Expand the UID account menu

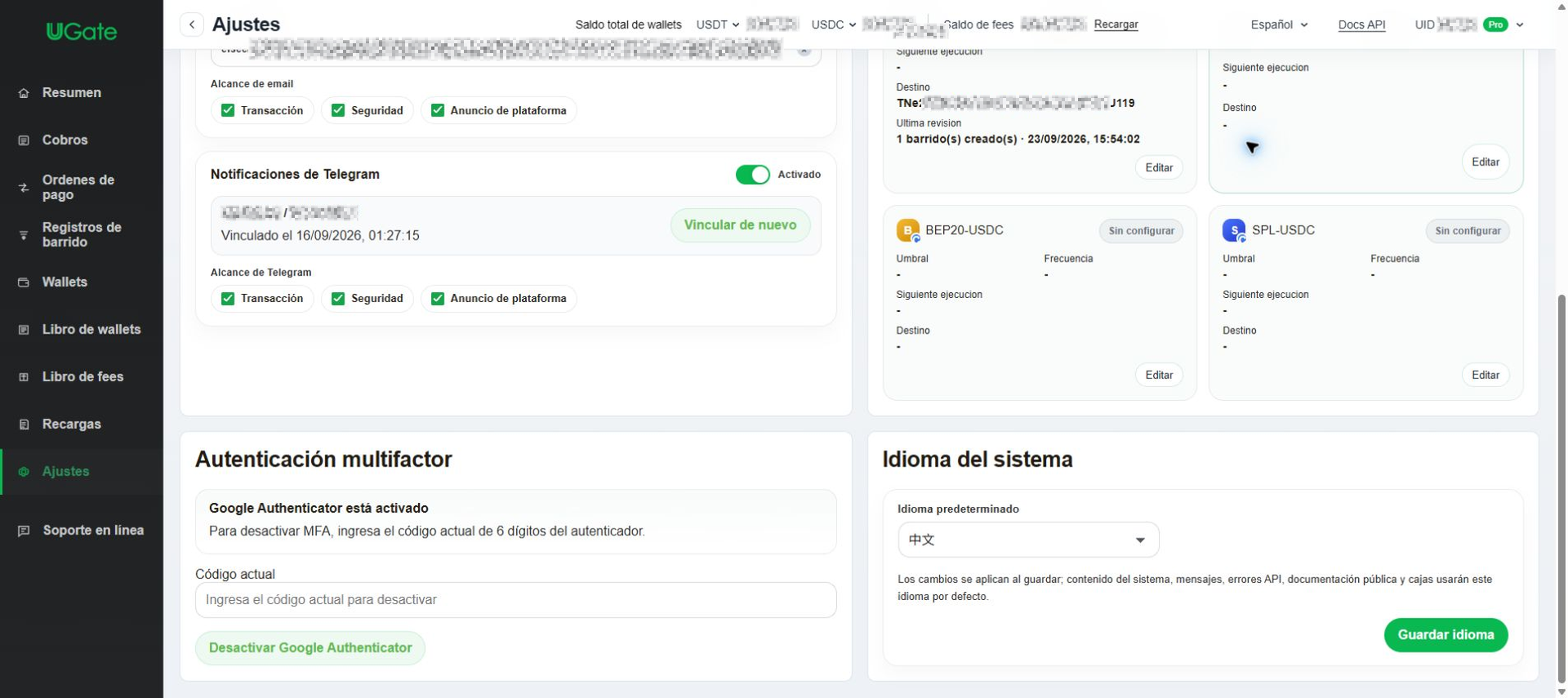pos(1520,24)
